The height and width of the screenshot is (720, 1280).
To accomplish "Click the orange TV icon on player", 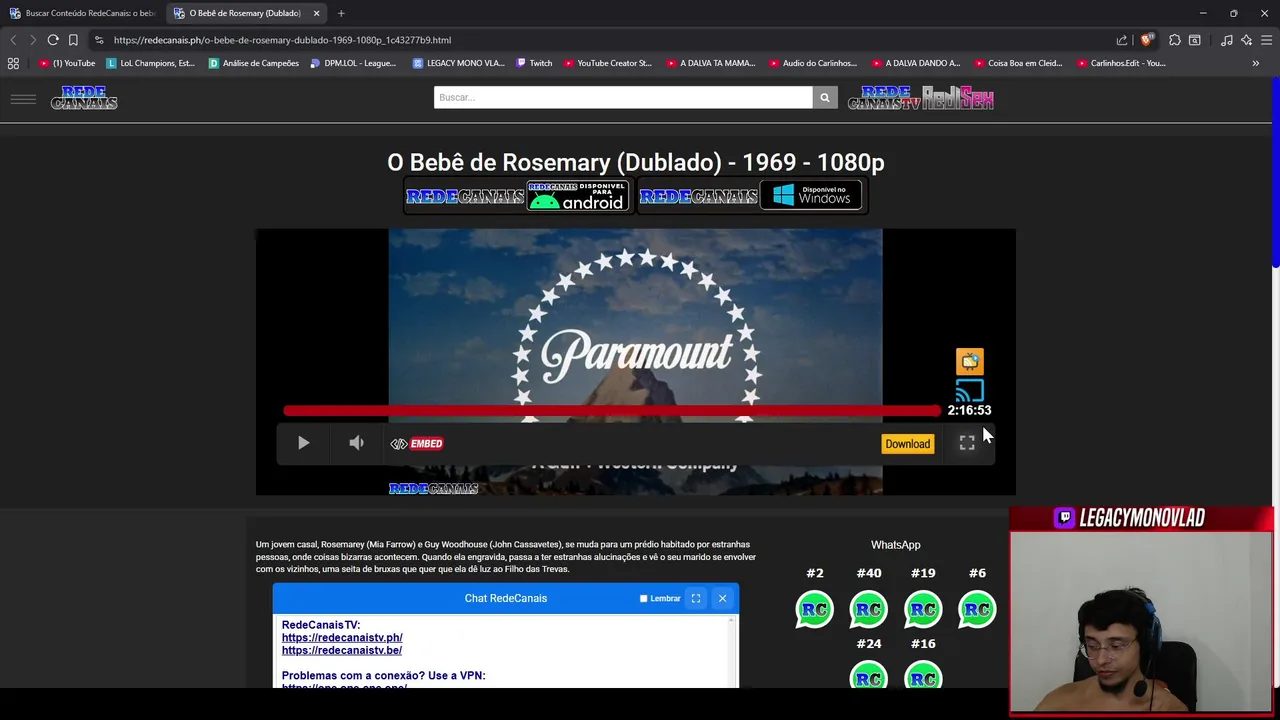I will [970, 361].
